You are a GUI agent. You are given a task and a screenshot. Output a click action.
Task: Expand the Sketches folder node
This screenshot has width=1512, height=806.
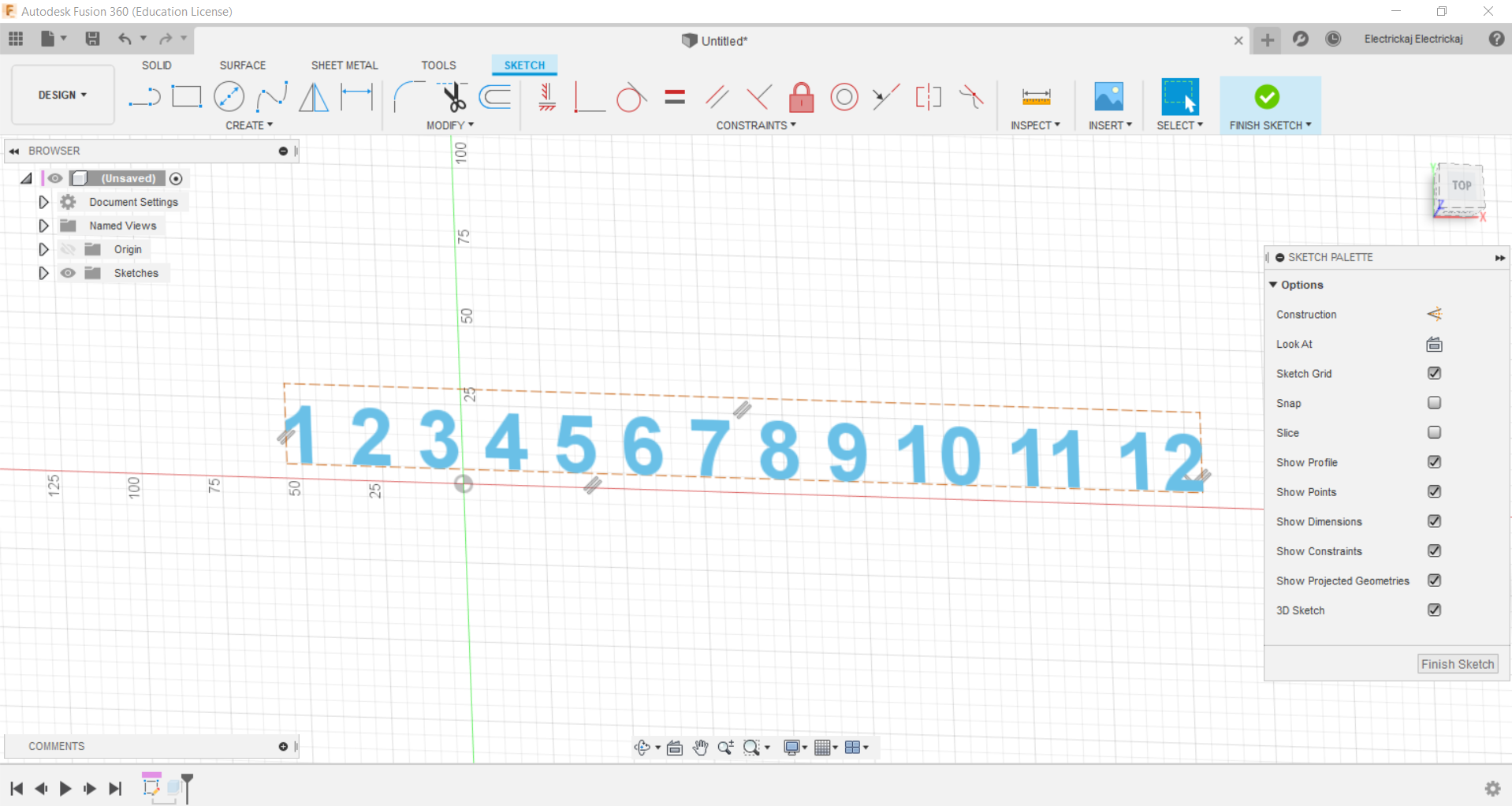click(43, 273)
